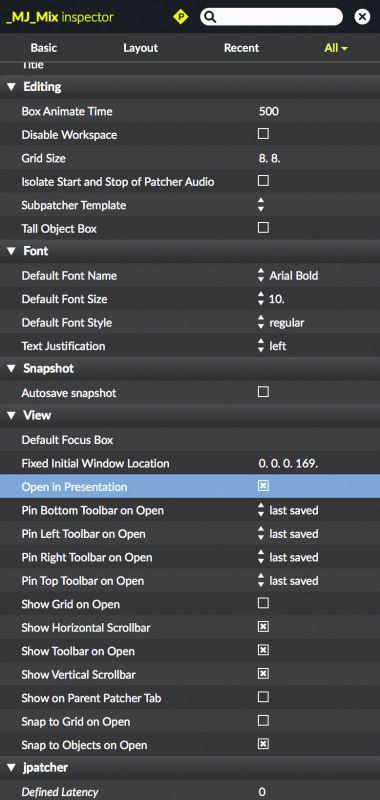Toggle Disable Workspace checkbox
The image size is (380, 800).
click(x=263, y=134)
